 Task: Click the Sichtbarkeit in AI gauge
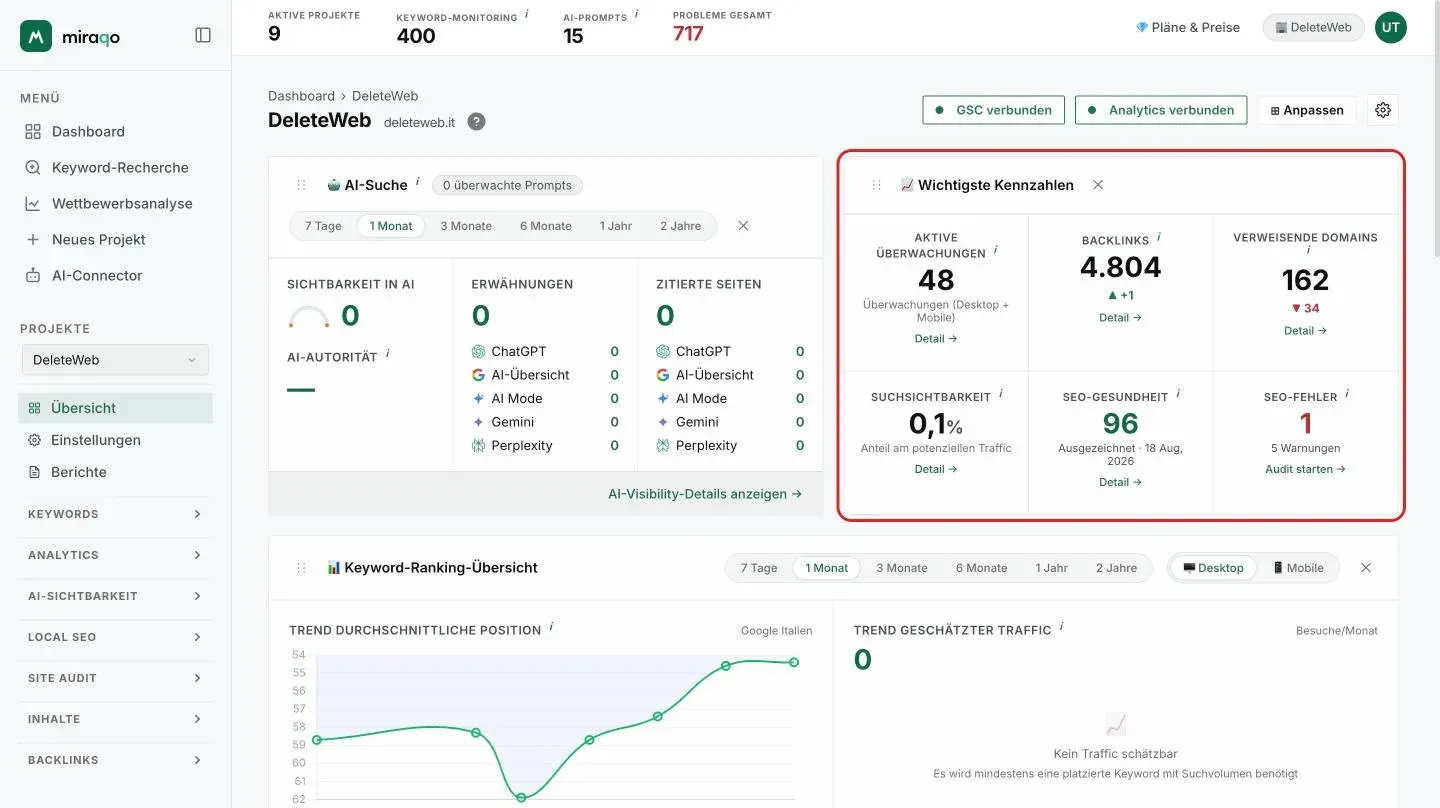[309, 317]
